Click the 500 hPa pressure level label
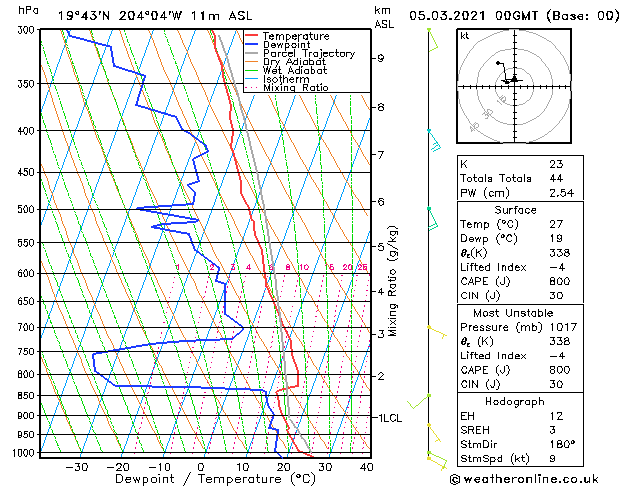629x486 pixels. tap(27, 209)
